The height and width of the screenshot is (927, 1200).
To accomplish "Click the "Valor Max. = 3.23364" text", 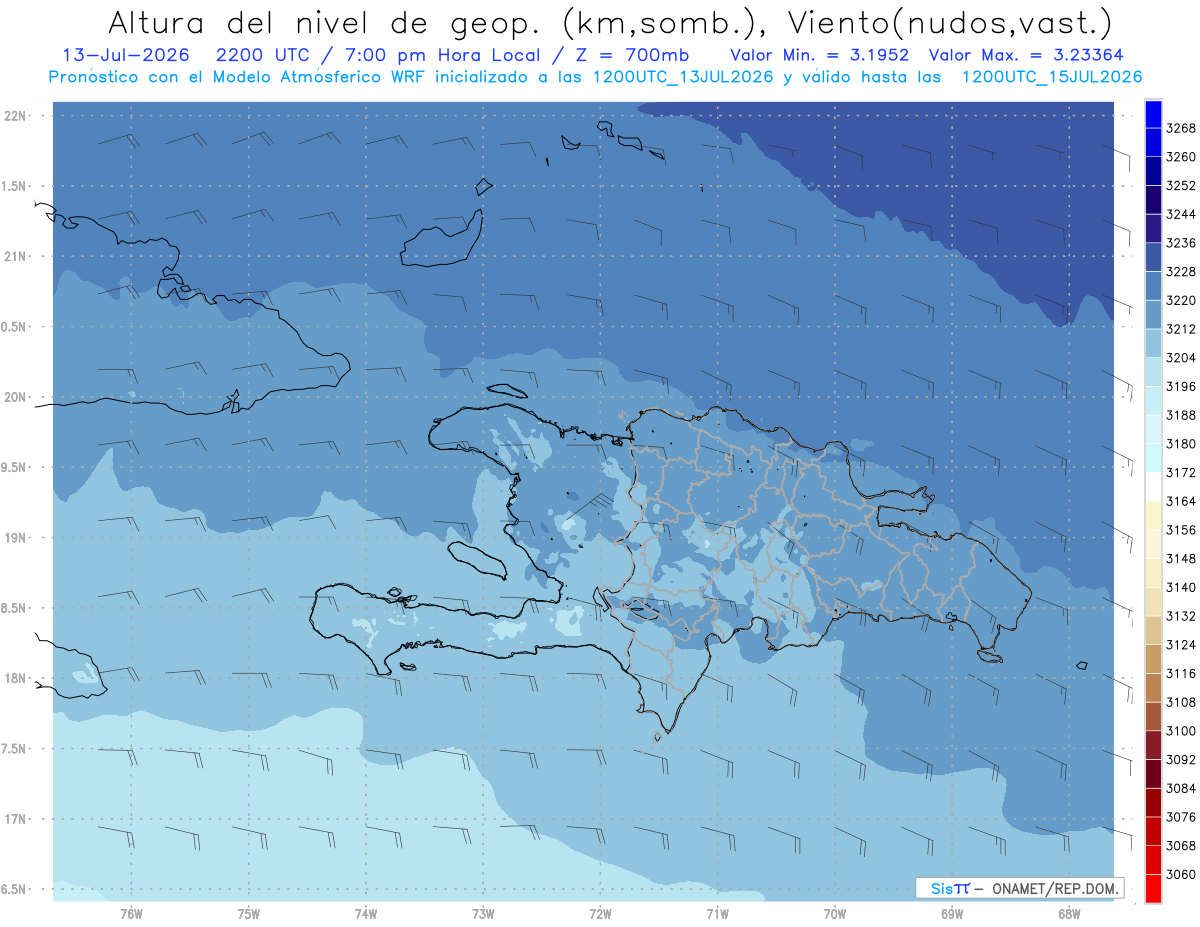I will coord(1028,54).
